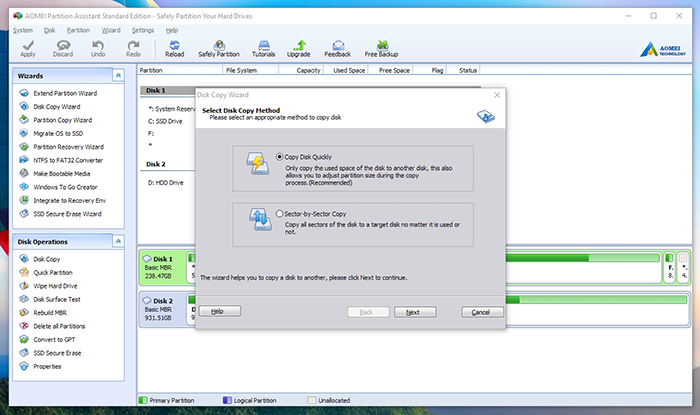Open Make Bootable Media

(62, 174)
